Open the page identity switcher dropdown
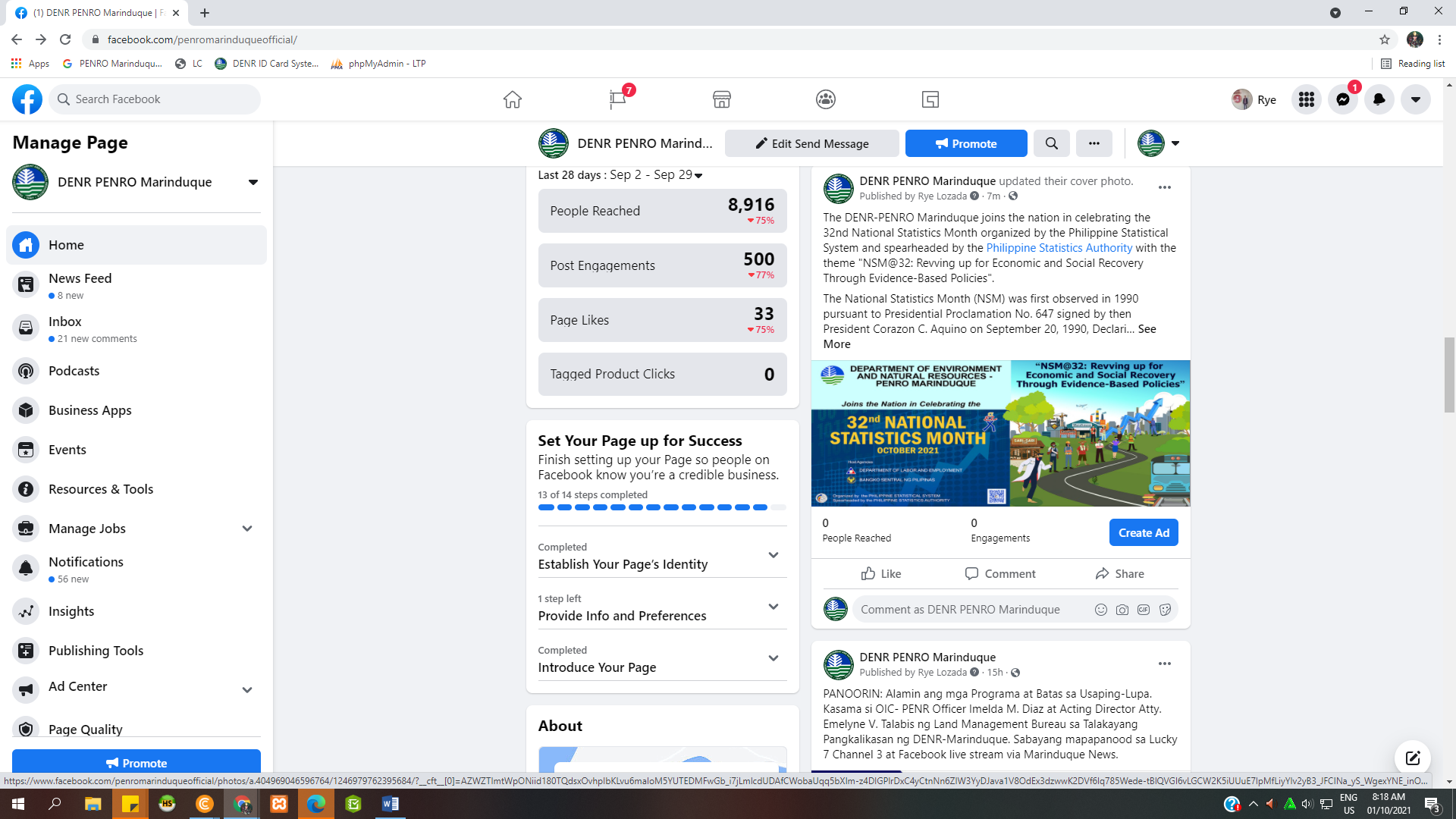The height and width of the screenshot is (819, 1456). click(1159, 143)
